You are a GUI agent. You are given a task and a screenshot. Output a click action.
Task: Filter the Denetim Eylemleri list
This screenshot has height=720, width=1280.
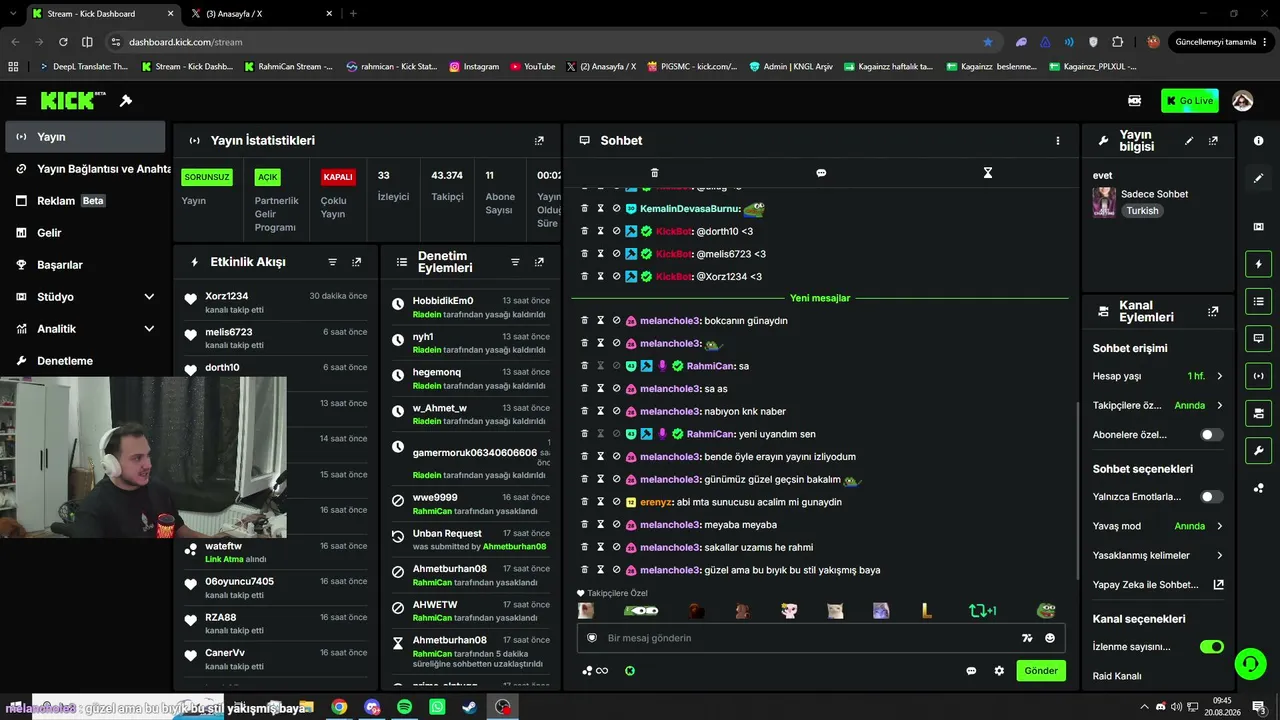pos(515,262)
